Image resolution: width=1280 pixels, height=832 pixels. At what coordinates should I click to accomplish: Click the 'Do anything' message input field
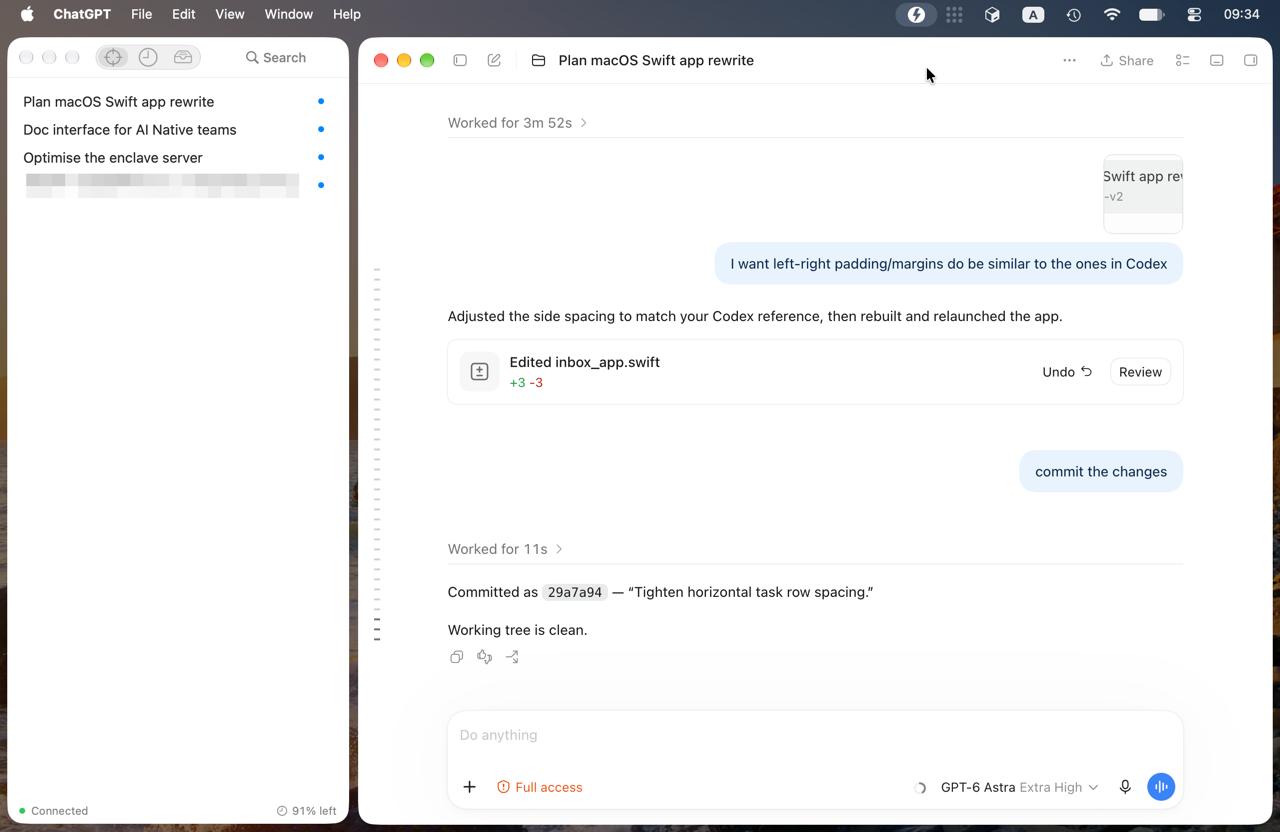click(815, 735)
